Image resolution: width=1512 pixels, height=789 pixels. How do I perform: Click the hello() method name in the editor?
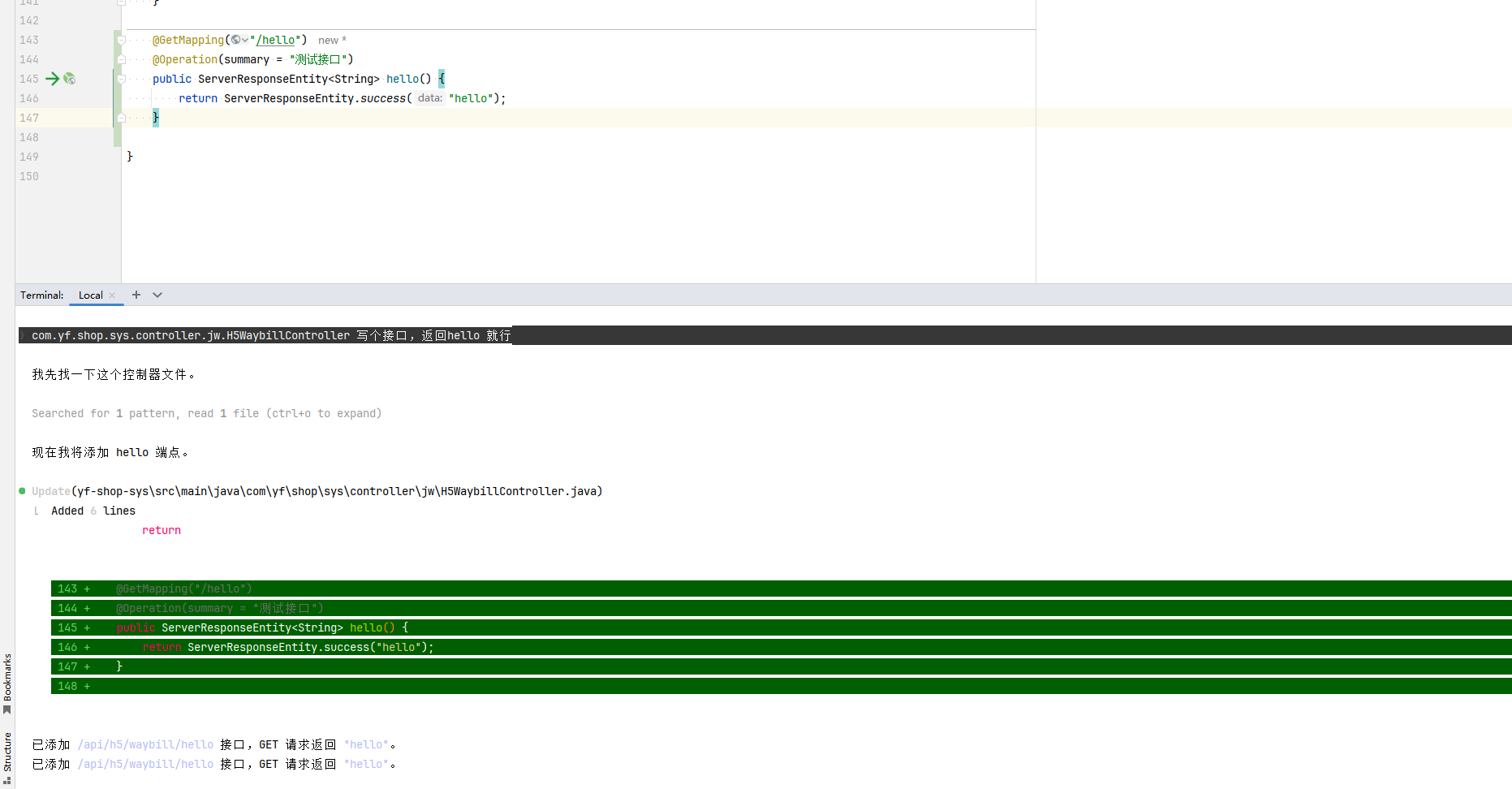pyautogui.click(x=403, y=79)
